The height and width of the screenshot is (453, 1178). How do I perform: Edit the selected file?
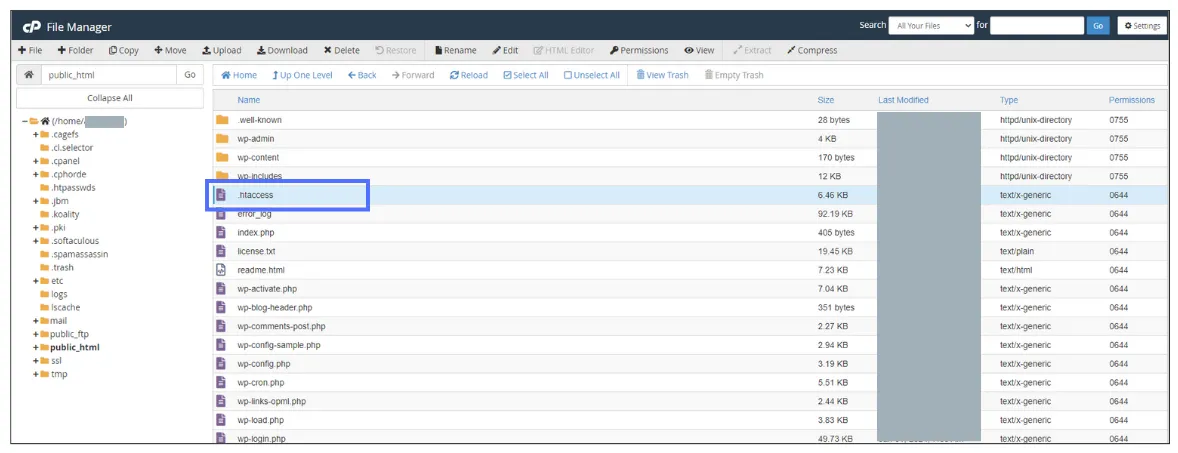(x=506, y=50)
